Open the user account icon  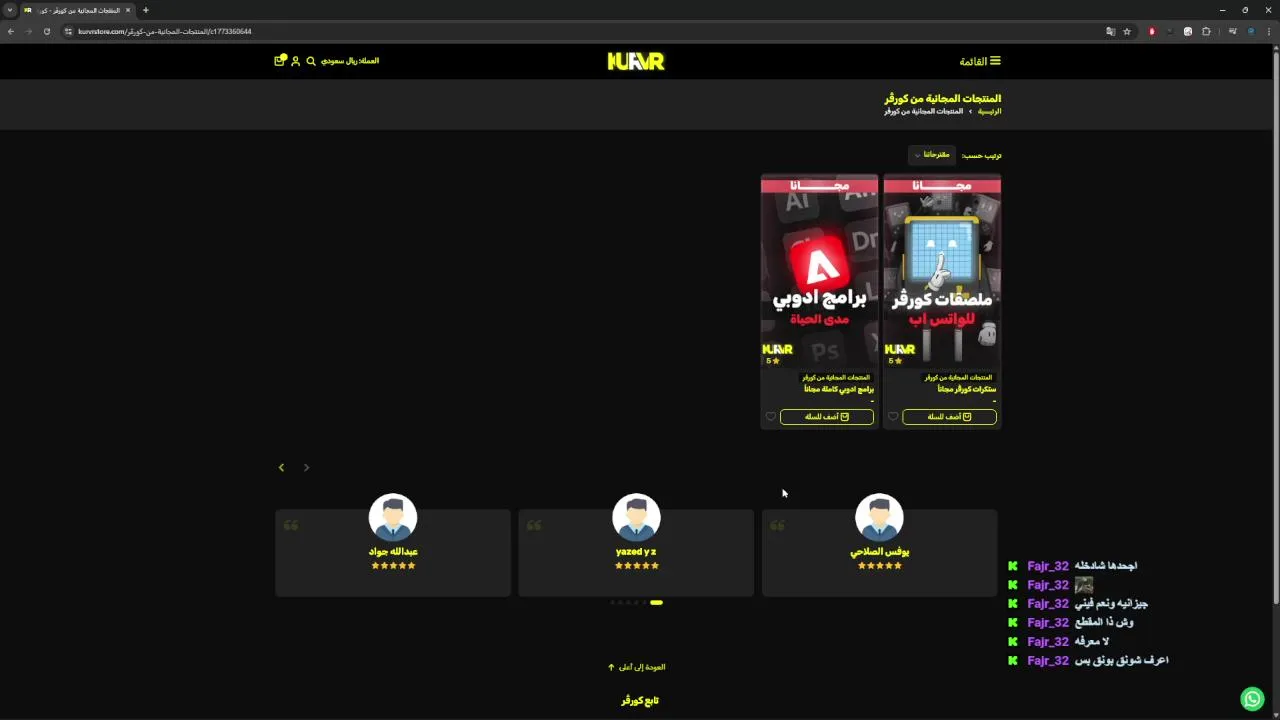pos(296,61)
